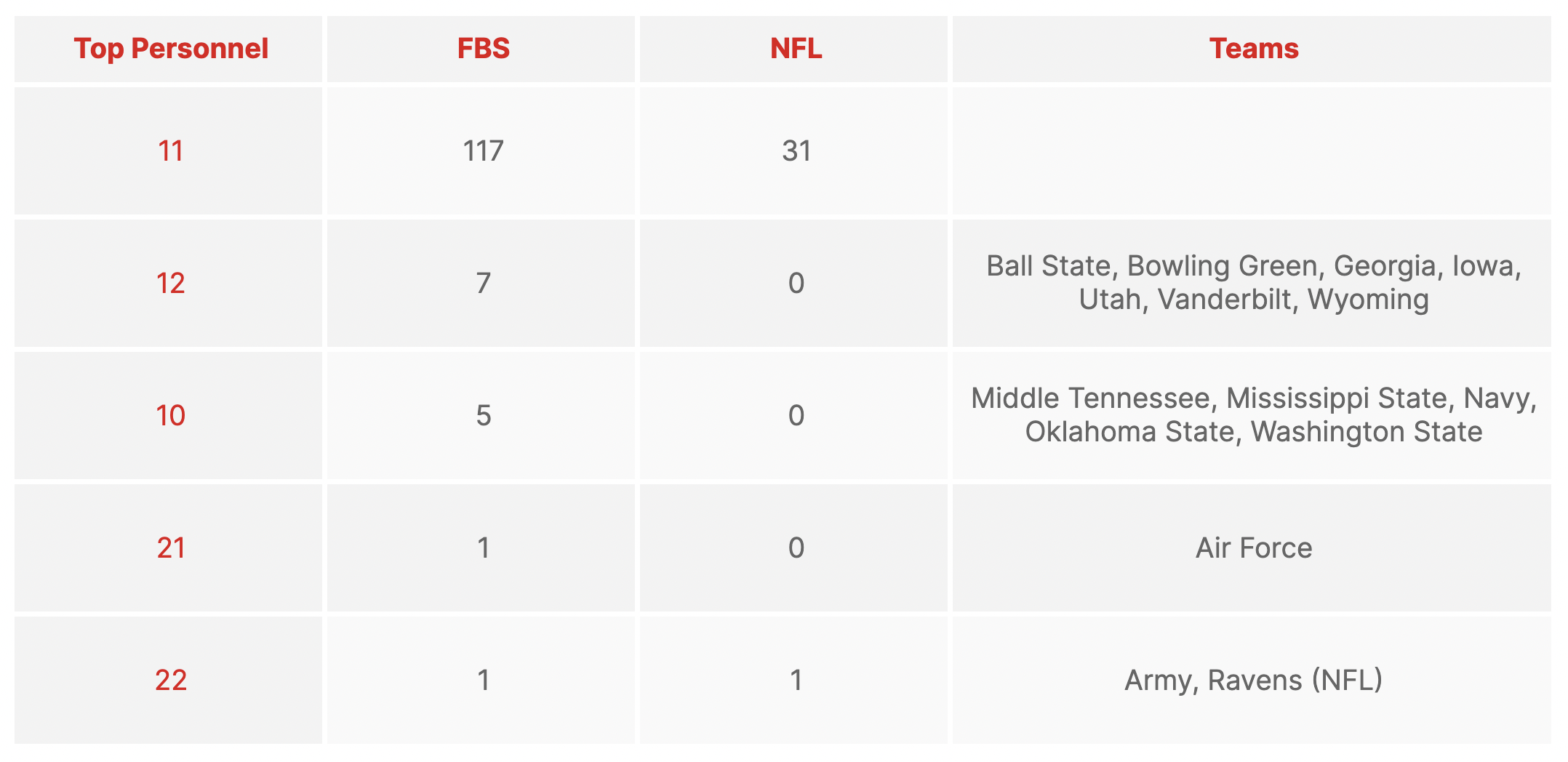Click the FBS value 5
The width and height of the screenshot is (1568, 762).
pyautogui.click(x=484, y=415)
